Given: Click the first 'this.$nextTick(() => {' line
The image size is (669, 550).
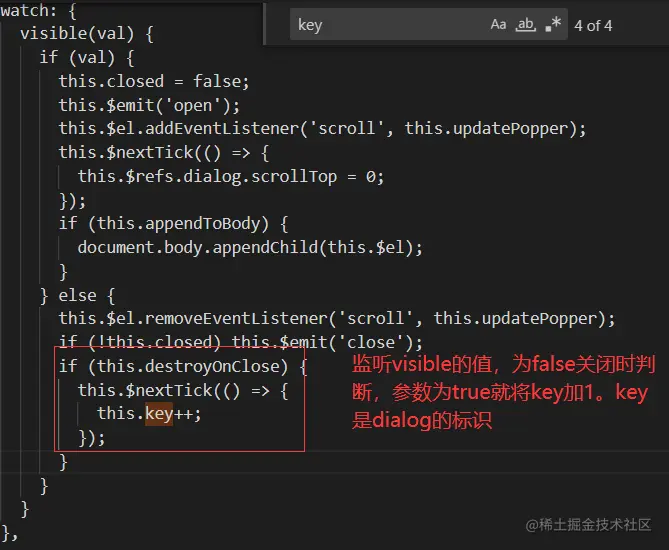Looking at the screenshot, I should tap(164, 152).
